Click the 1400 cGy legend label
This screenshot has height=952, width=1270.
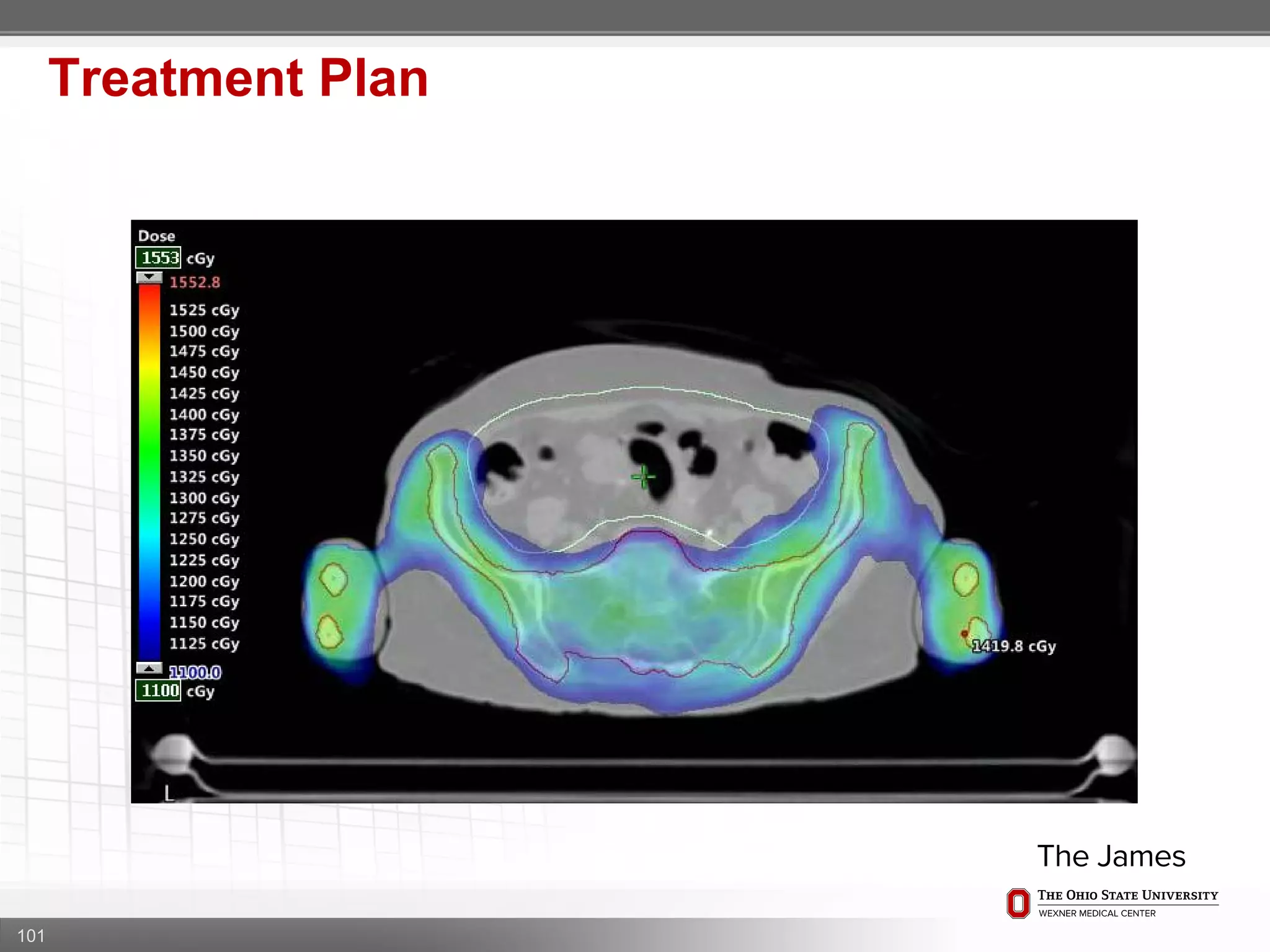pos(204,414)
